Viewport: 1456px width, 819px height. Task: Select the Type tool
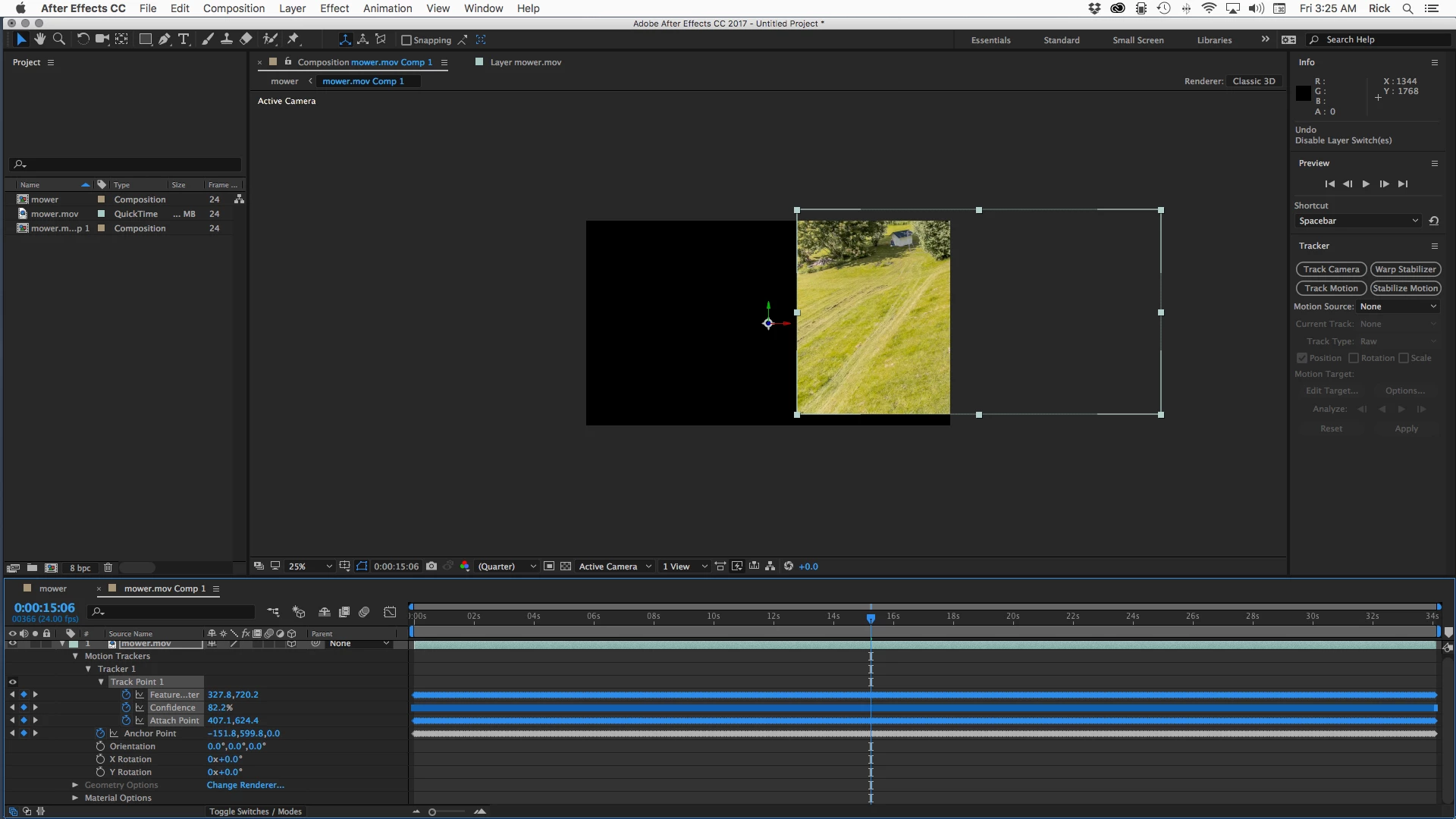coord(184,39)
